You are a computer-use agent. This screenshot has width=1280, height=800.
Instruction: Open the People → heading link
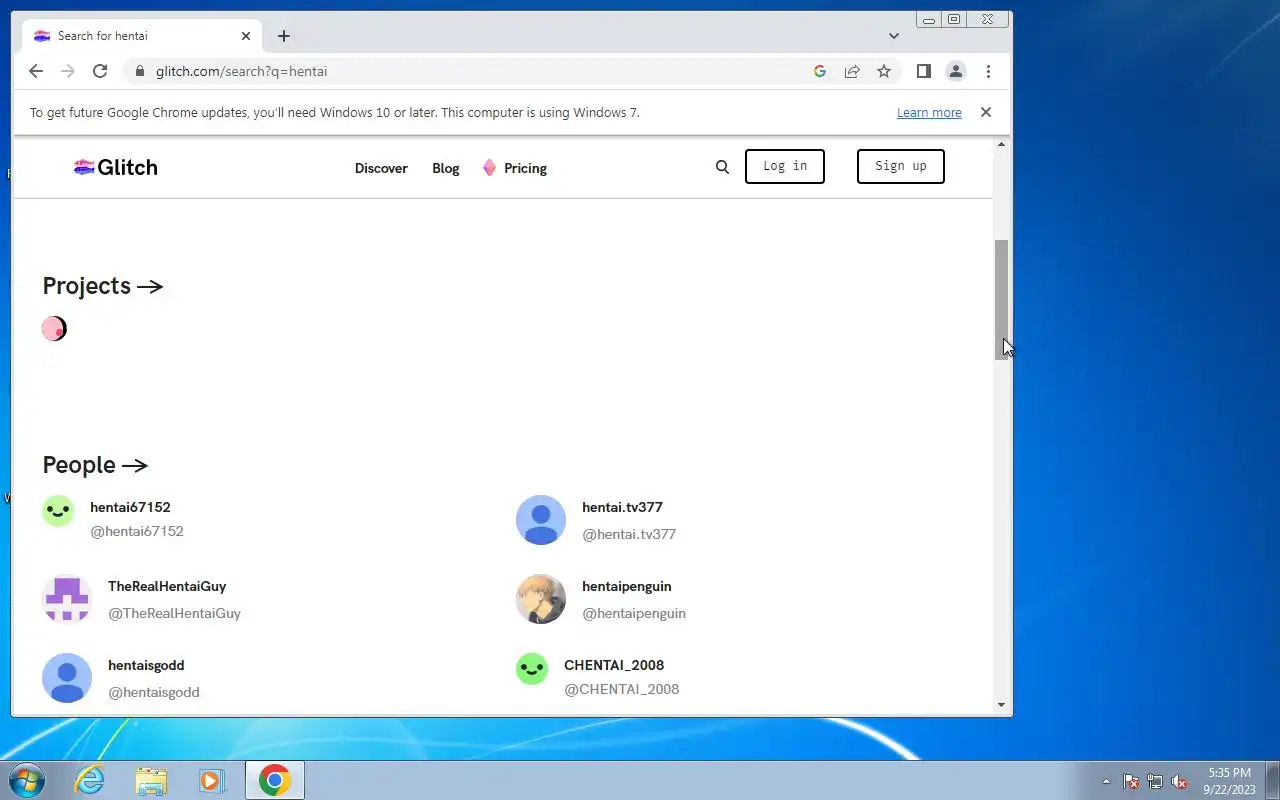coord(95,465)
